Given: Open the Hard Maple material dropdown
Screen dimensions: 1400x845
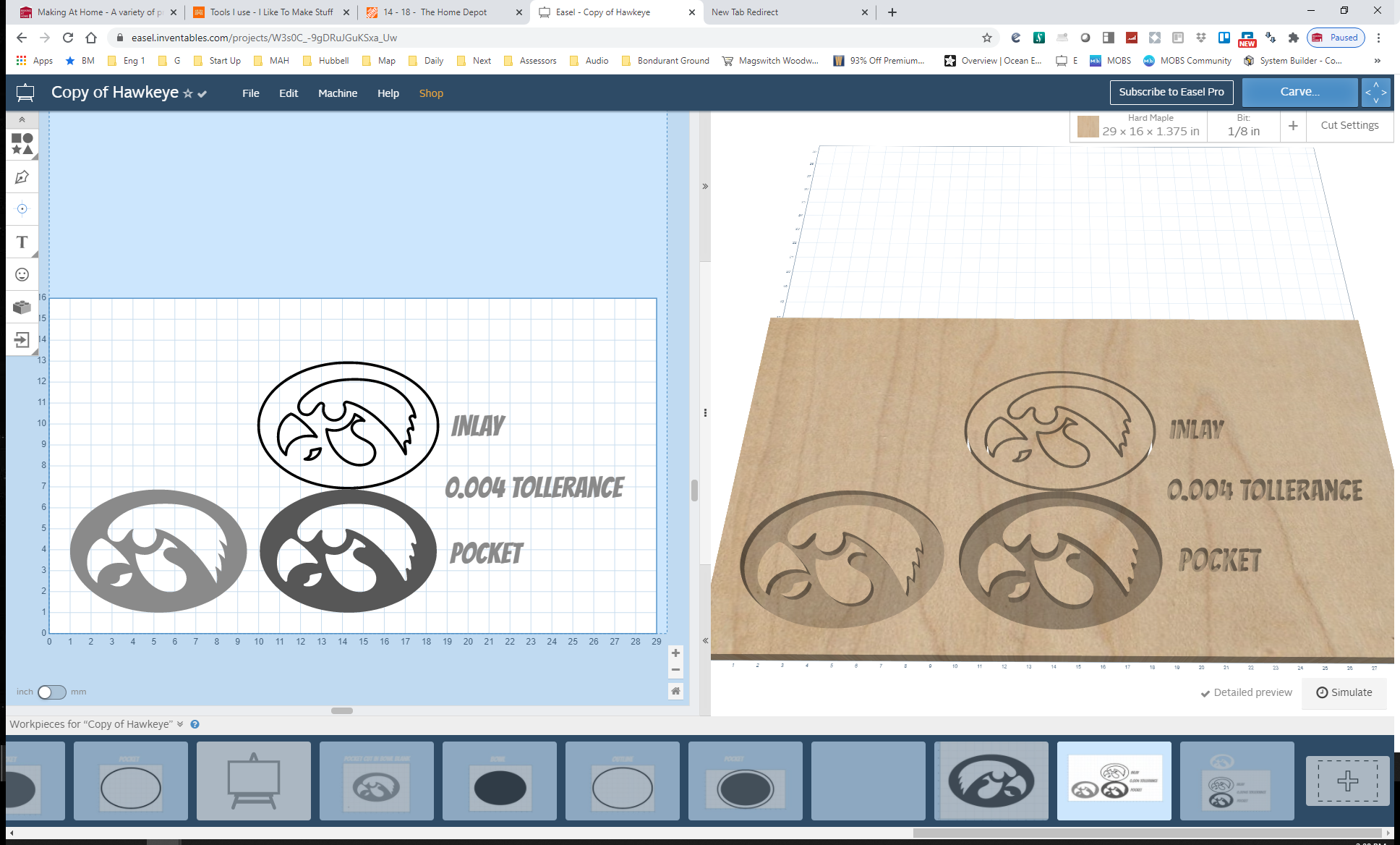Looking at the screenshot, I should (1150, 126).
